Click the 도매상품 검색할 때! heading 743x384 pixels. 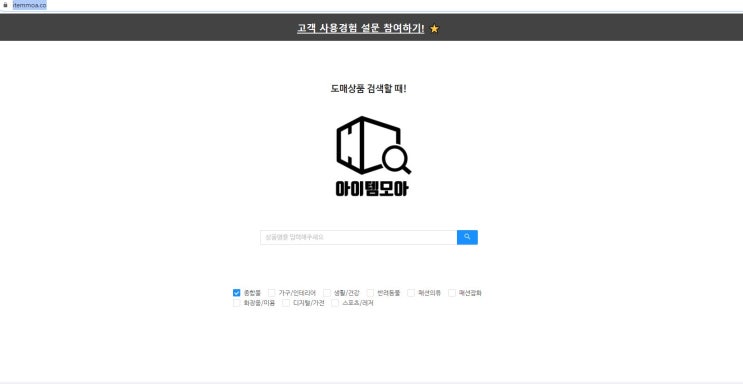(x=368, y=89)
